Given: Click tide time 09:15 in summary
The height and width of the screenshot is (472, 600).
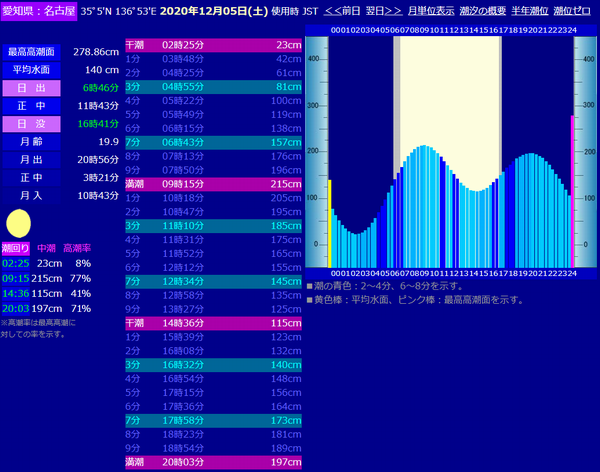Looking at the screenshot, I should pos(15,279).
